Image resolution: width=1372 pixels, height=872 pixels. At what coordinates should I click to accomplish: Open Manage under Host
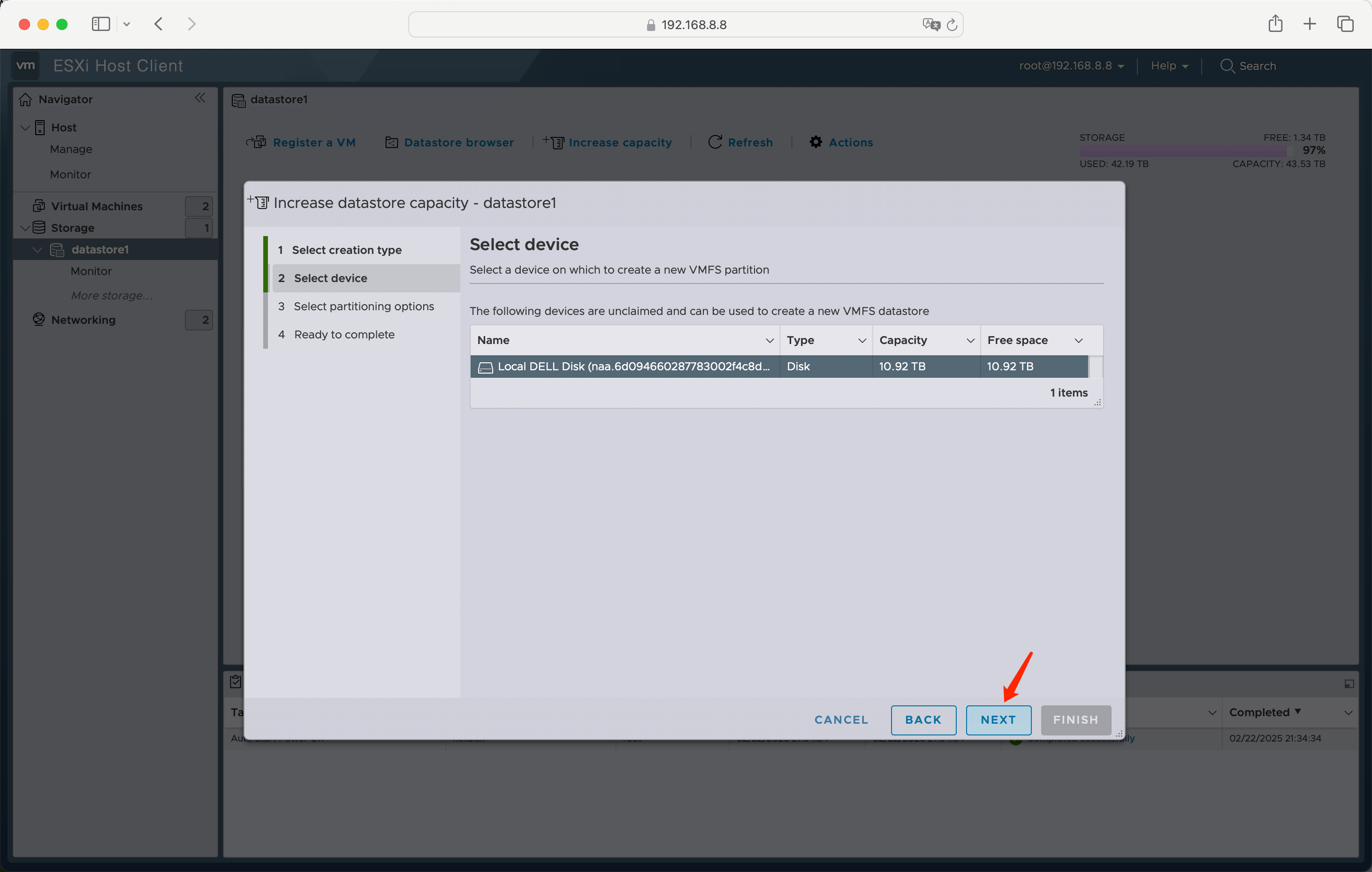pyautogui.click(x=71, y=149)
